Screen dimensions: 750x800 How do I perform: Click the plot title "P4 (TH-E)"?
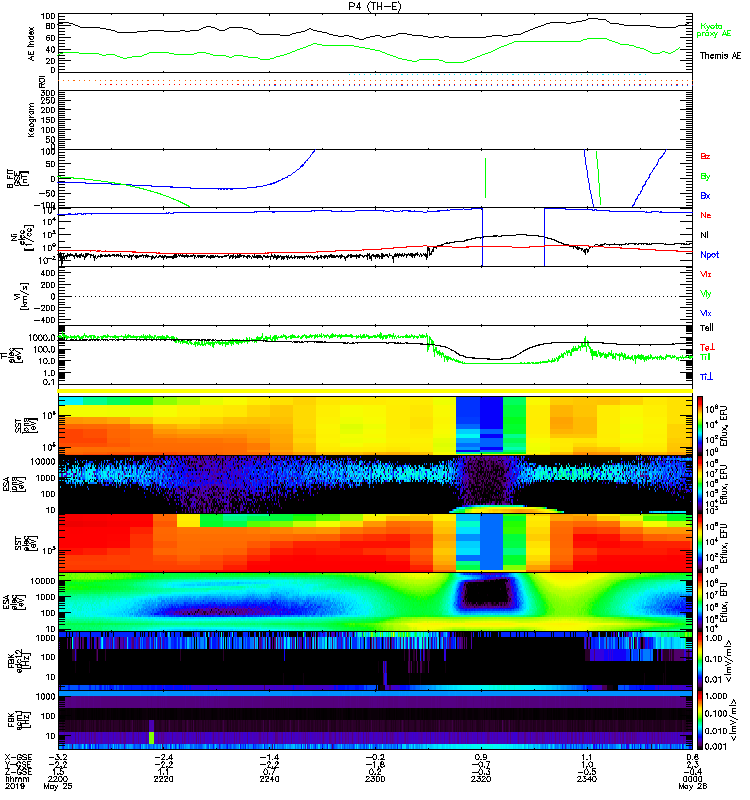[x=375, y=6]
